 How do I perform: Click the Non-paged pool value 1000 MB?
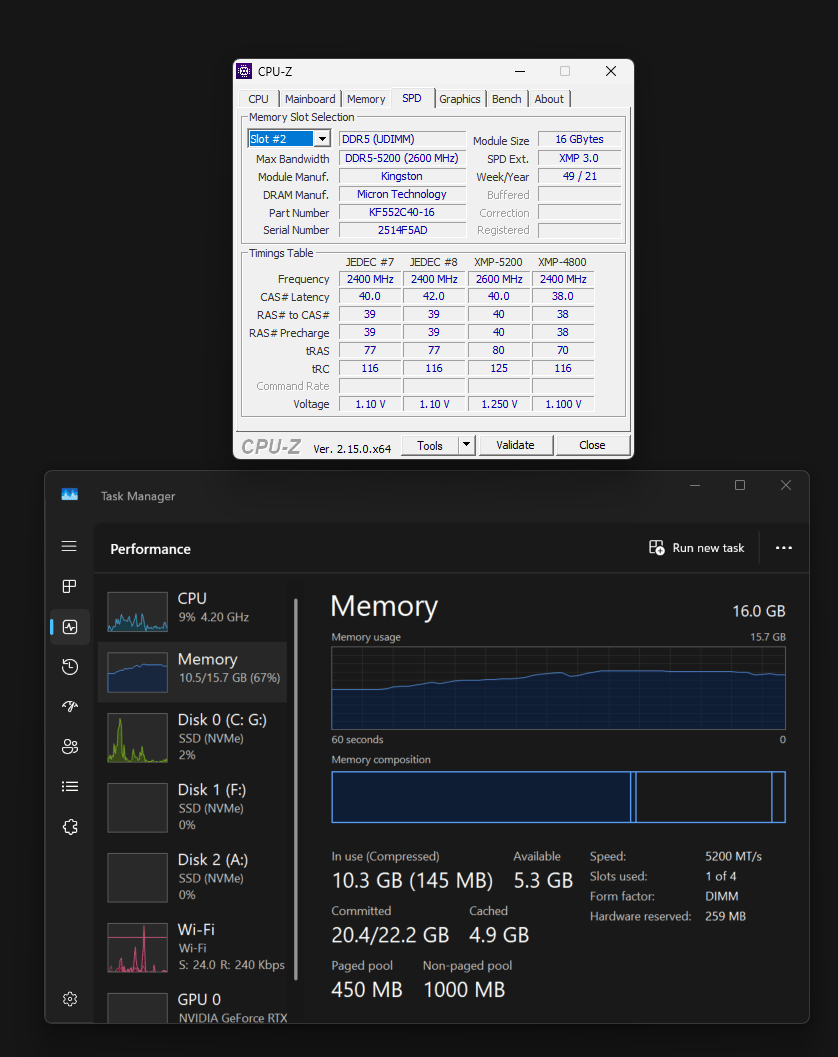464,990
